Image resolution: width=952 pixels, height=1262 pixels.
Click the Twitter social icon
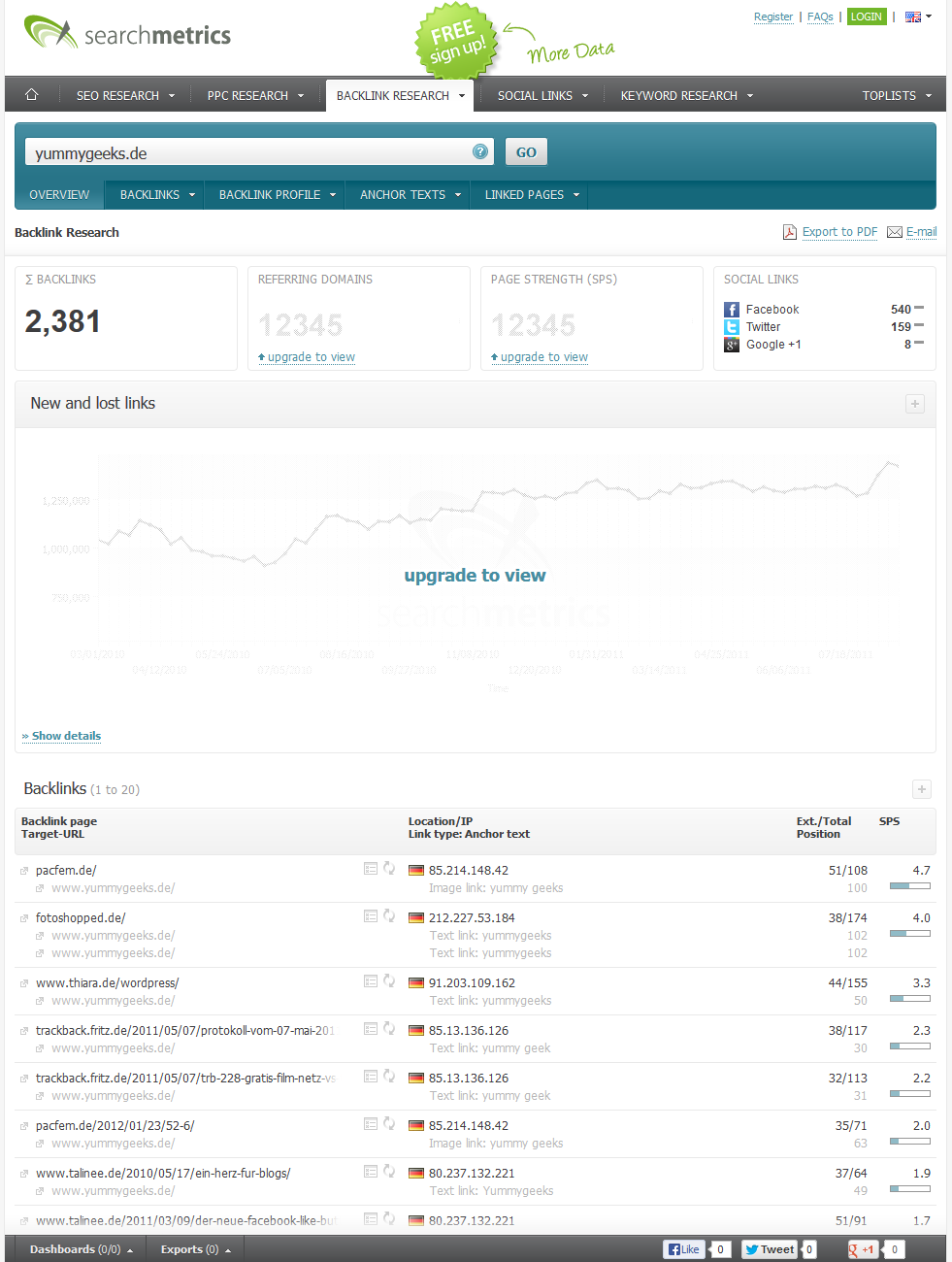[x=732, y=327]
